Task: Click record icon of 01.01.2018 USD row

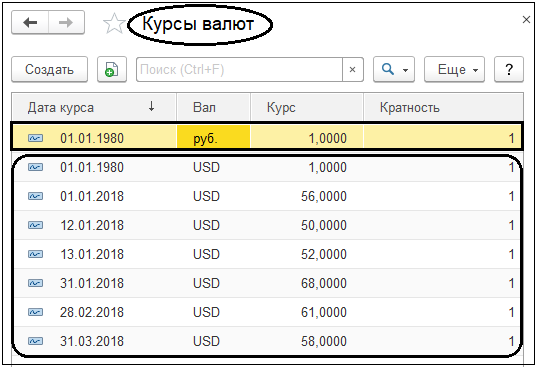Action: (36, 196)
